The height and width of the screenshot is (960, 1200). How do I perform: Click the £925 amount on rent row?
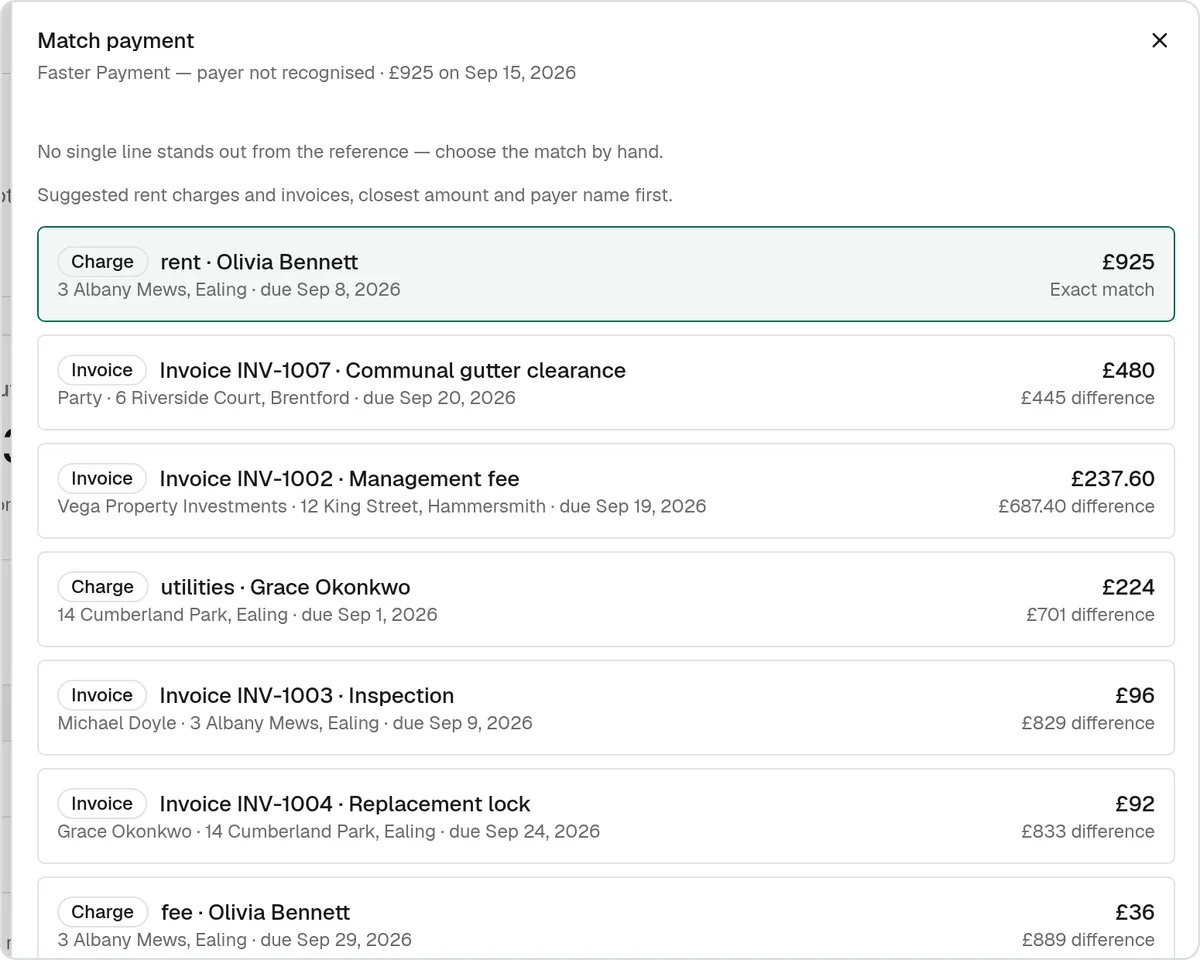point(1128,262)
